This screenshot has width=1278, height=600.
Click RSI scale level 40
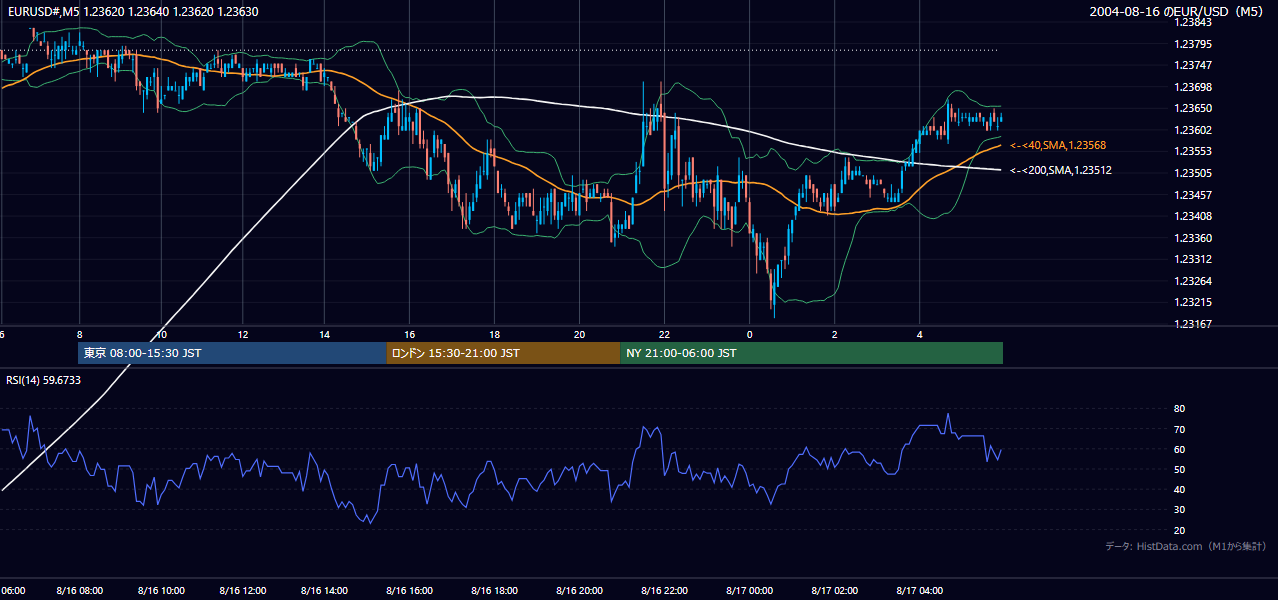[1179, 489]
